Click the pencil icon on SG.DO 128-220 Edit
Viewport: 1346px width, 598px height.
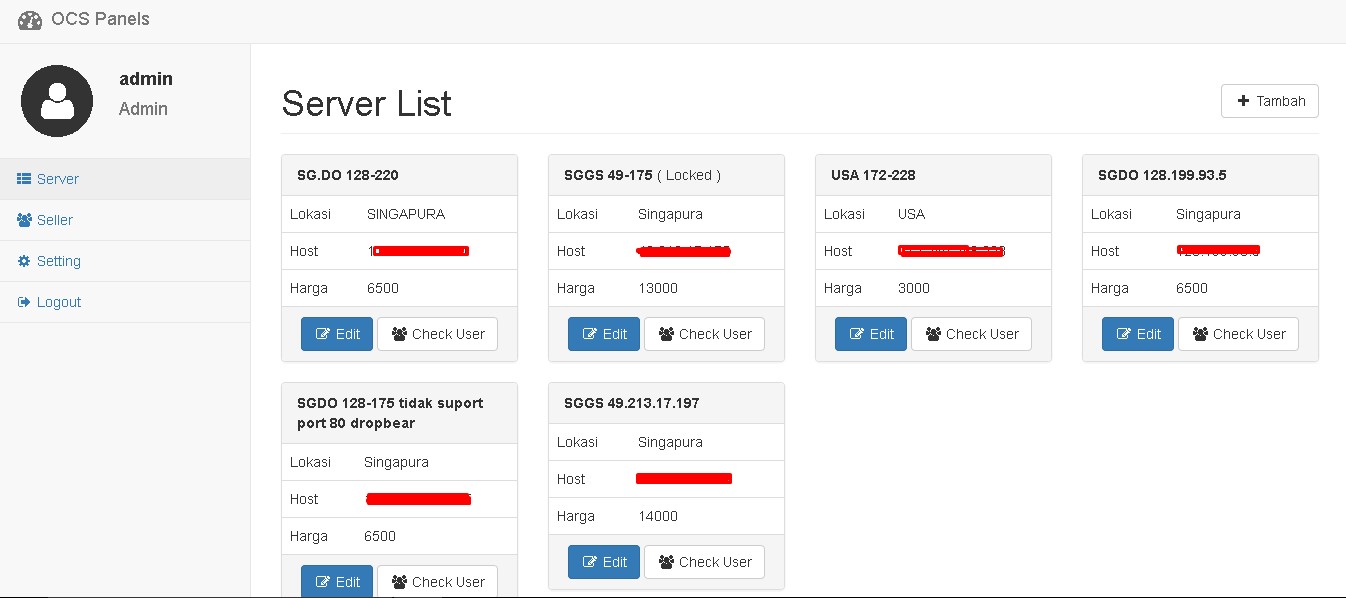pos(325,333)
